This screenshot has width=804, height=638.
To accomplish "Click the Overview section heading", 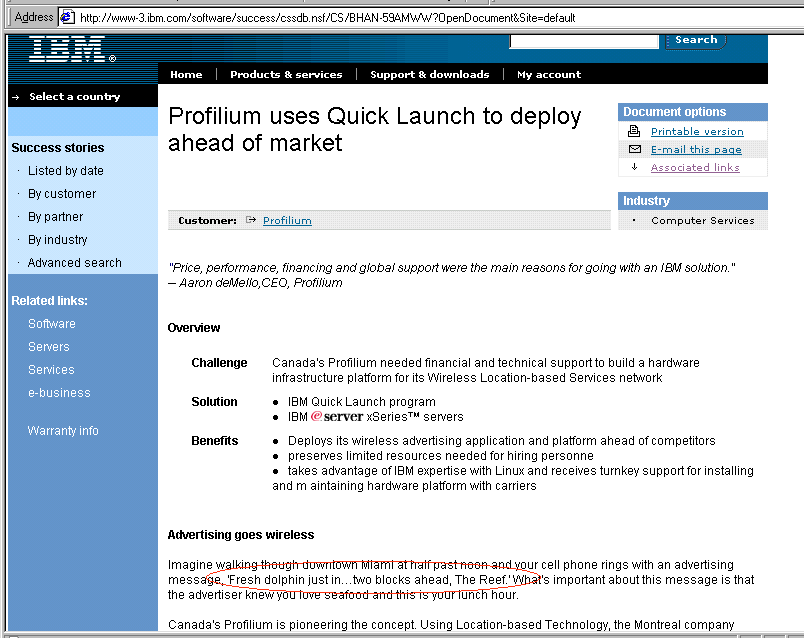I will (194, 328).
